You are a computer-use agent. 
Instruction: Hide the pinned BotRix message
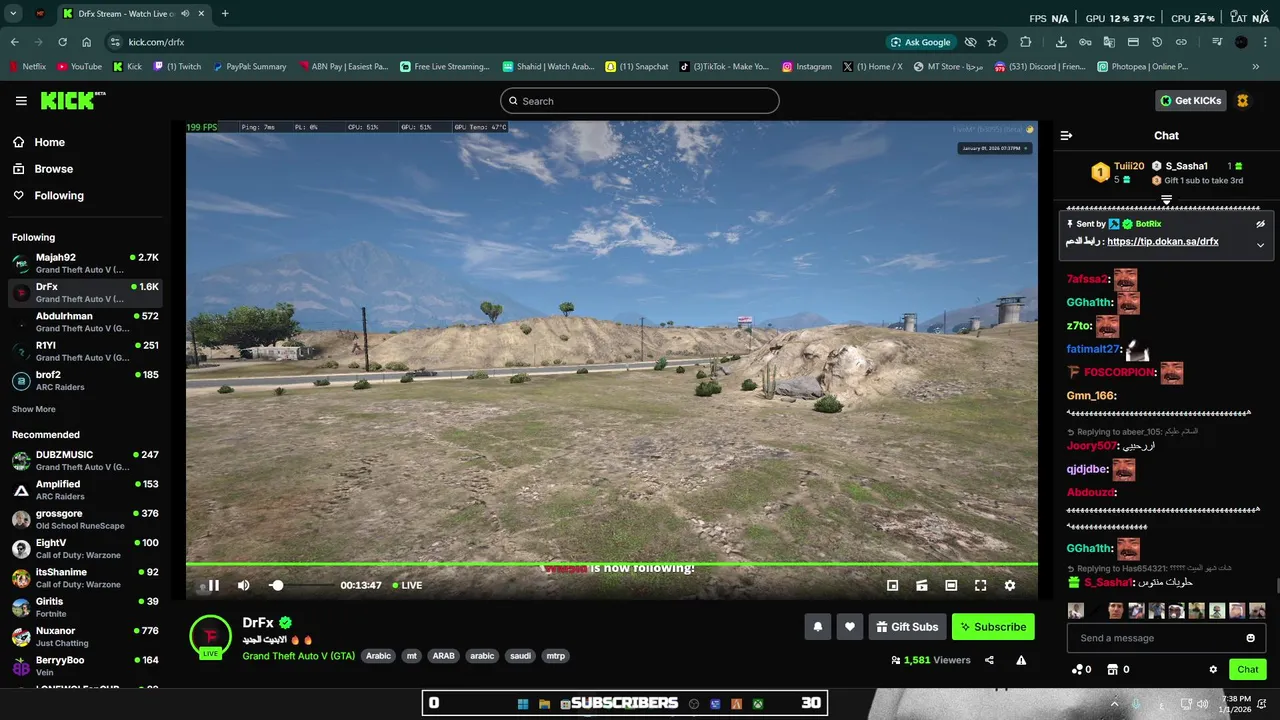[x=1260, y=224]
